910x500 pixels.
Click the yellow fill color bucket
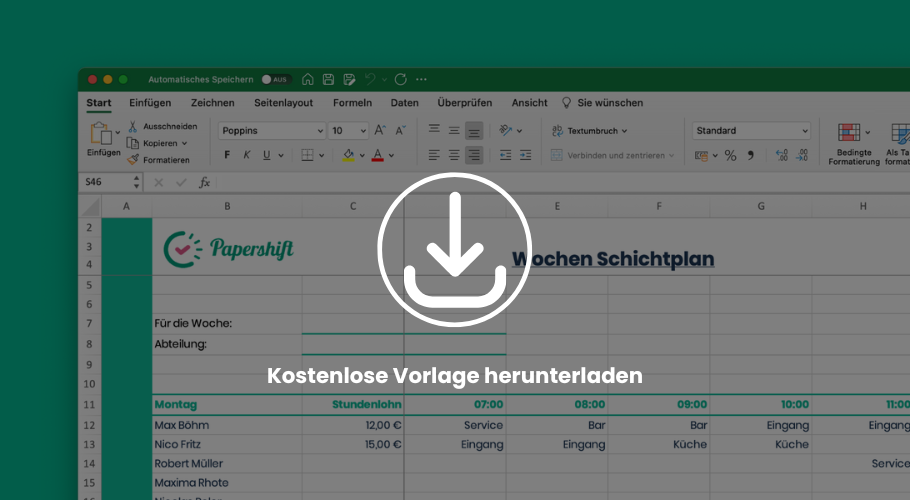tap(348, 155)
